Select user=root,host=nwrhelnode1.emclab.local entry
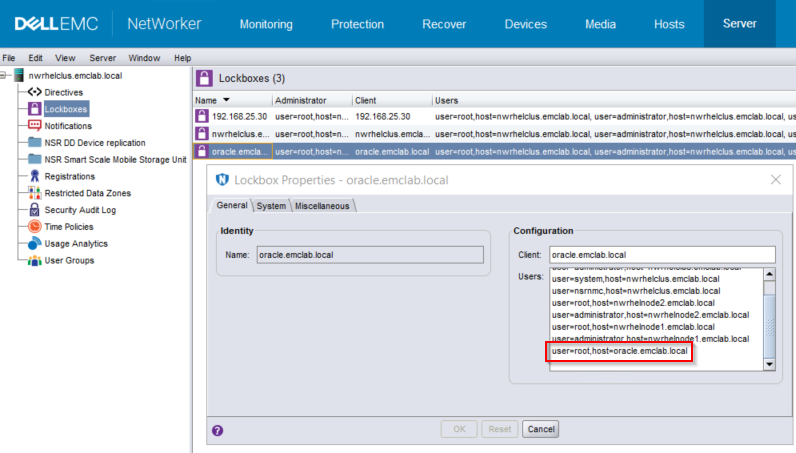The image size is (796, 453). tap(633, 327)
